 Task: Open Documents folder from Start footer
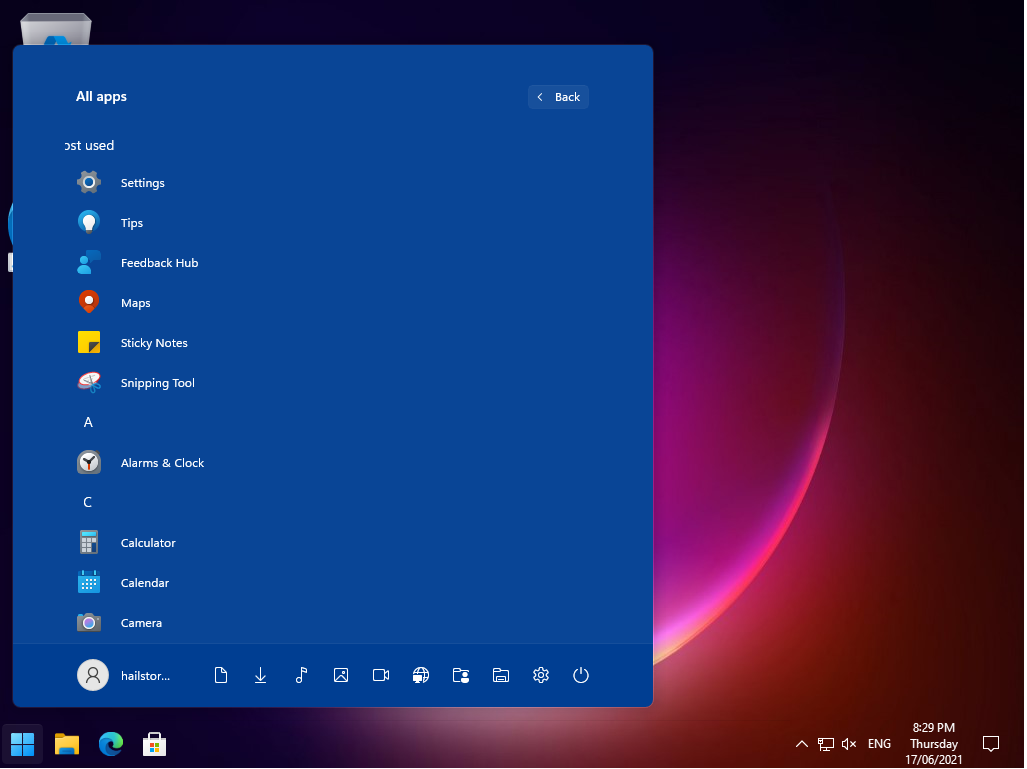(221, 675)
